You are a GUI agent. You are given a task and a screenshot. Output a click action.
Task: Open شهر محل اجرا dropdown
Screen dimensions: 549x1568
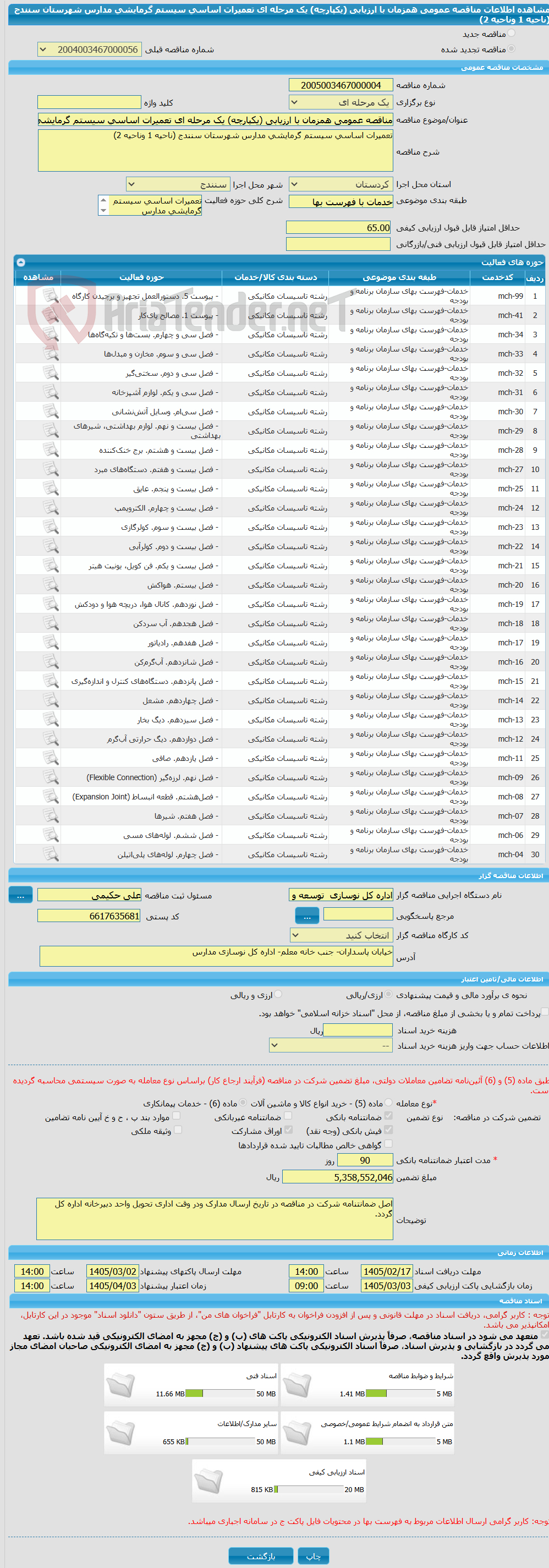point(178,184)
